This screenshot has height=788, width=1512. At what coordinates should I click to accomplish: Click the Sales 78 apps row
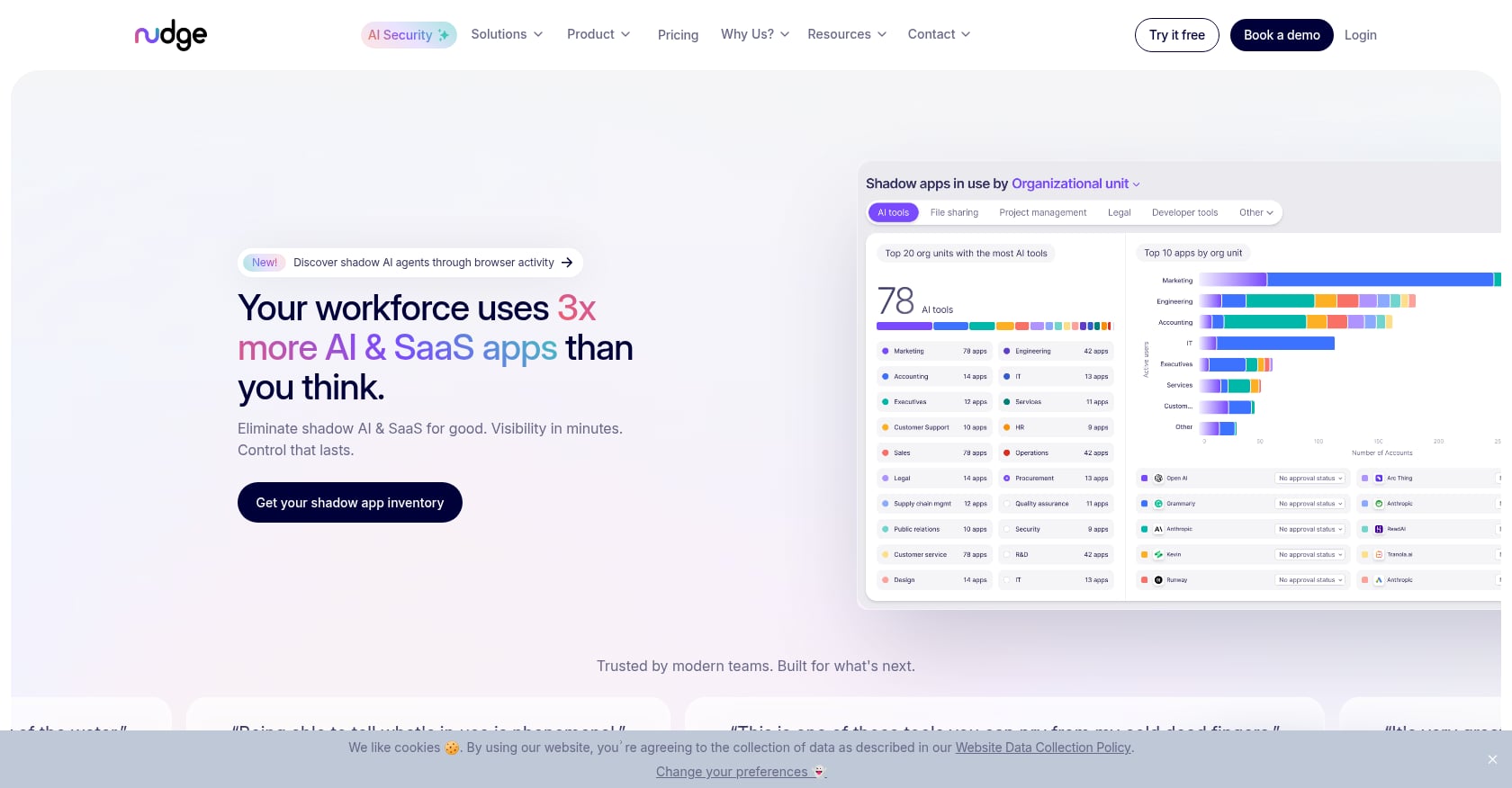point(934,453)
